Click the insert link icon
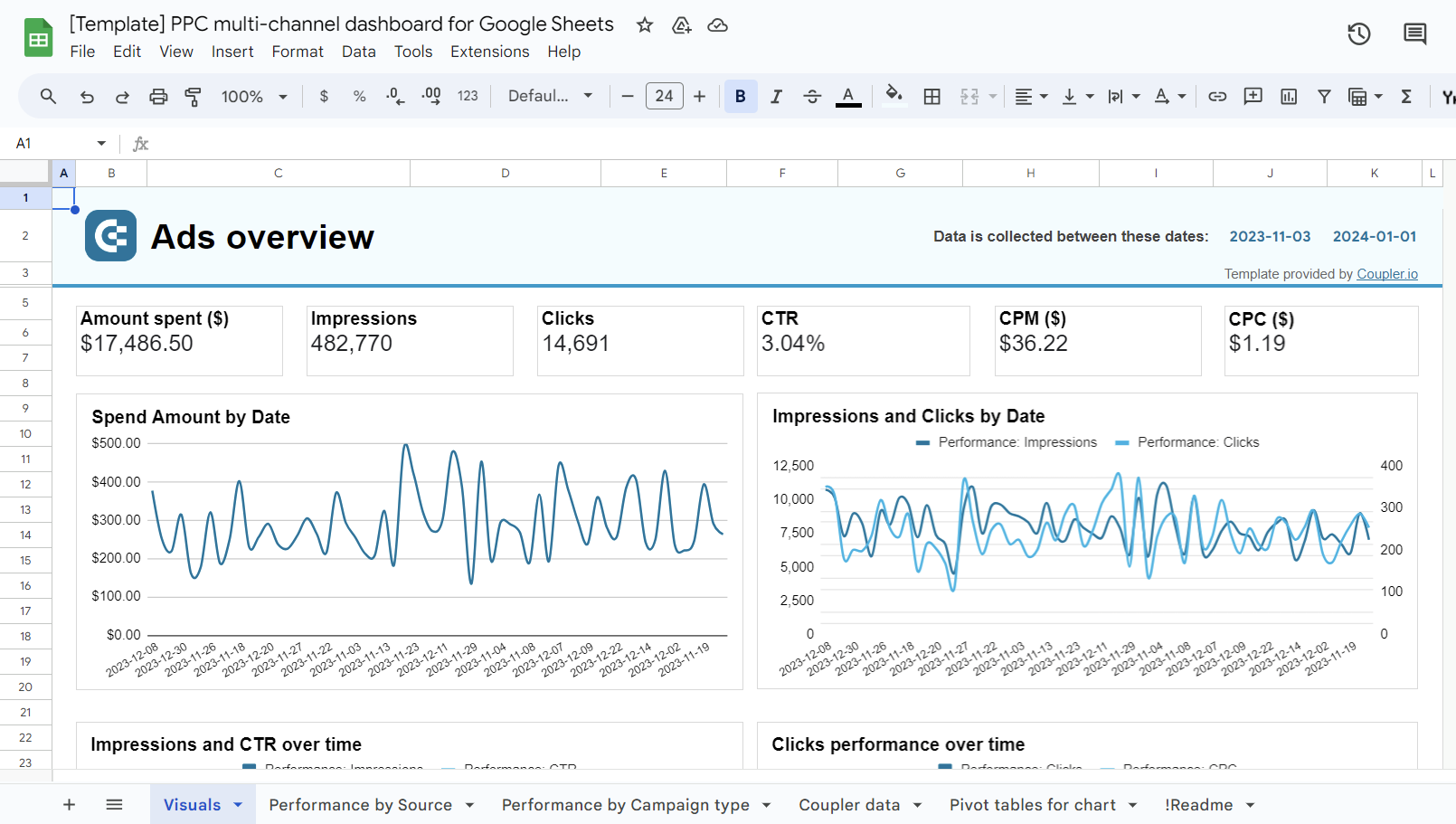 pos(1217,97)
